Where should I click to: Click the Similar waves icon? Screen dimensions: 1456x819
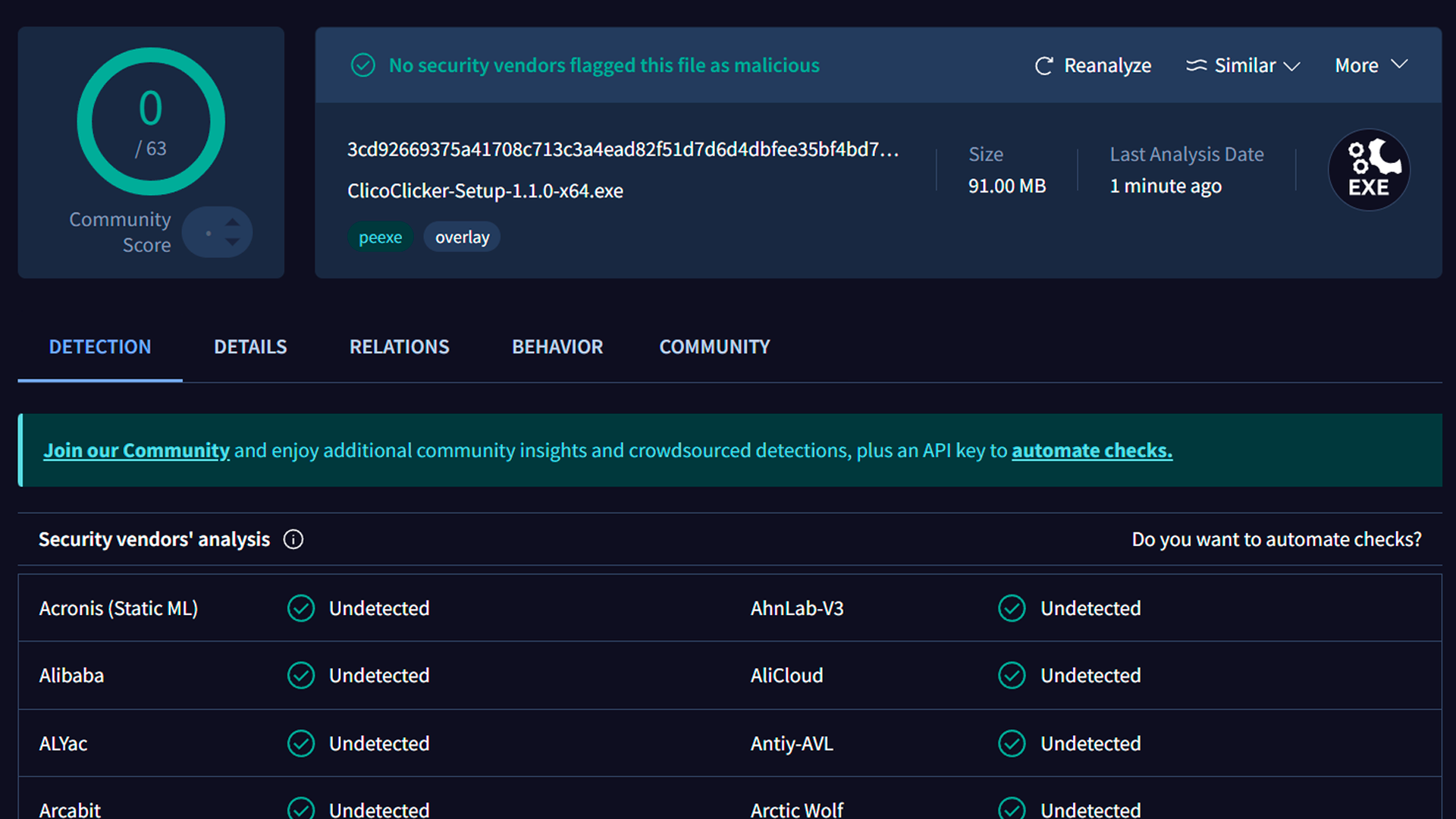tap(1197, 66)
